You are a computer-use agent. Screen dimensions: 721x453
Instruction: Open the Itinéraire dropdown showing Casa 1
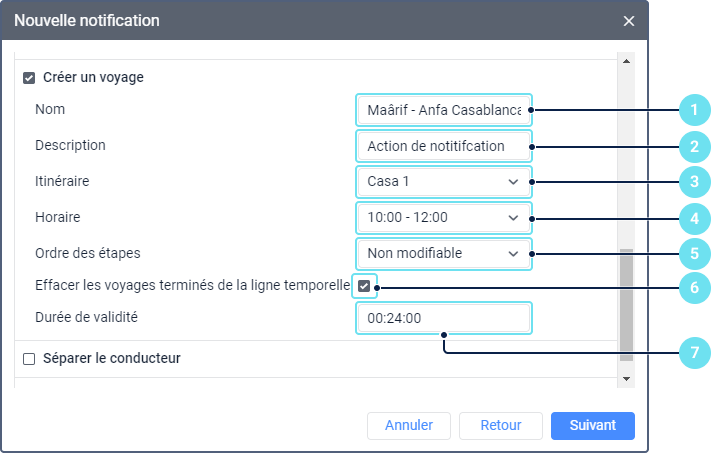click(444, 182)
